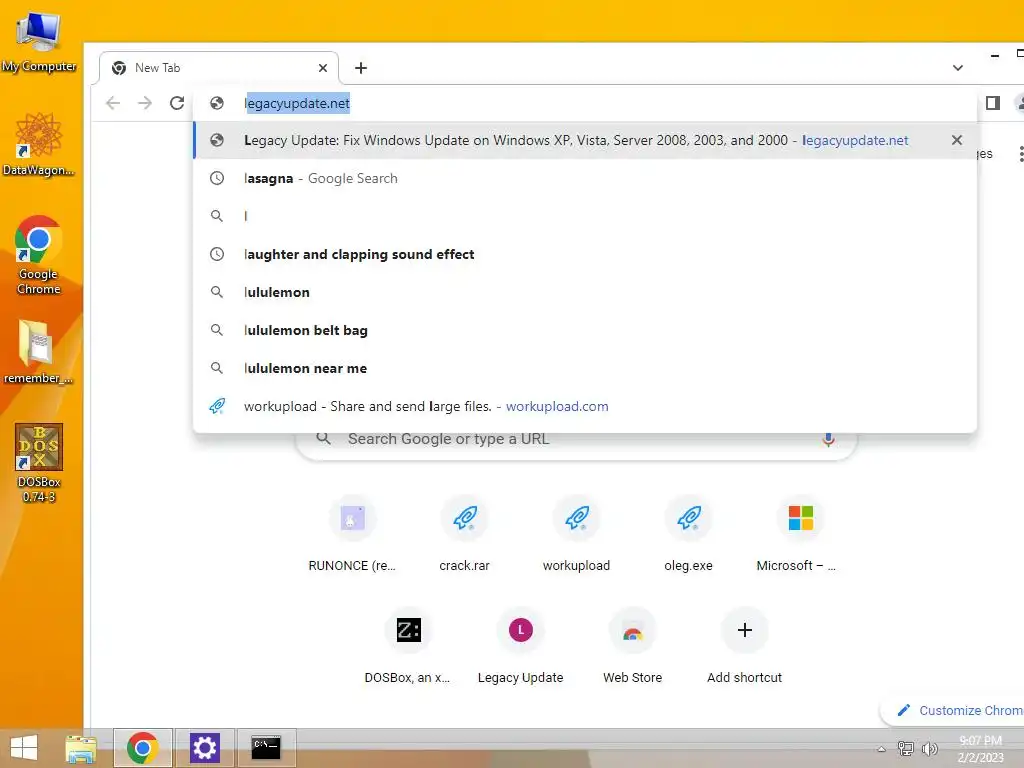Select the lasagna Google Search suggestion
This screenshot has height=768, width=1024.
pos(585,178)
